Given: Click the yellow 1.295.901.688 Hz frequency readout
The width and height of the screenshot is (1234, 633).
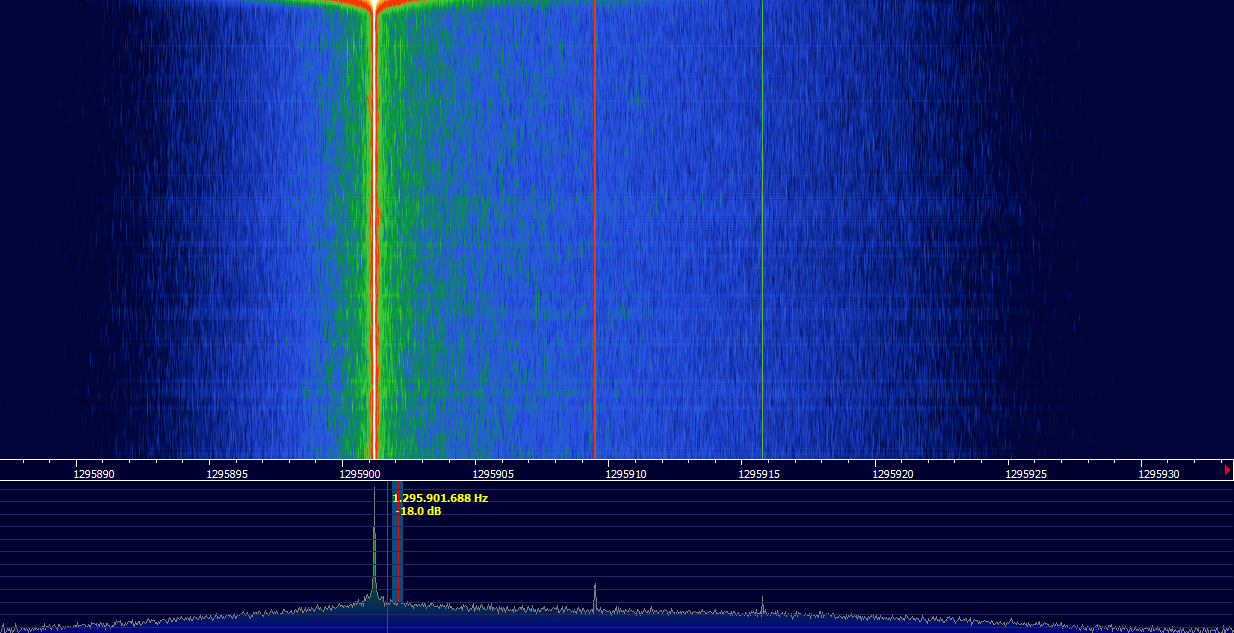Looking at the screenshot, I should tap(440, 497).
